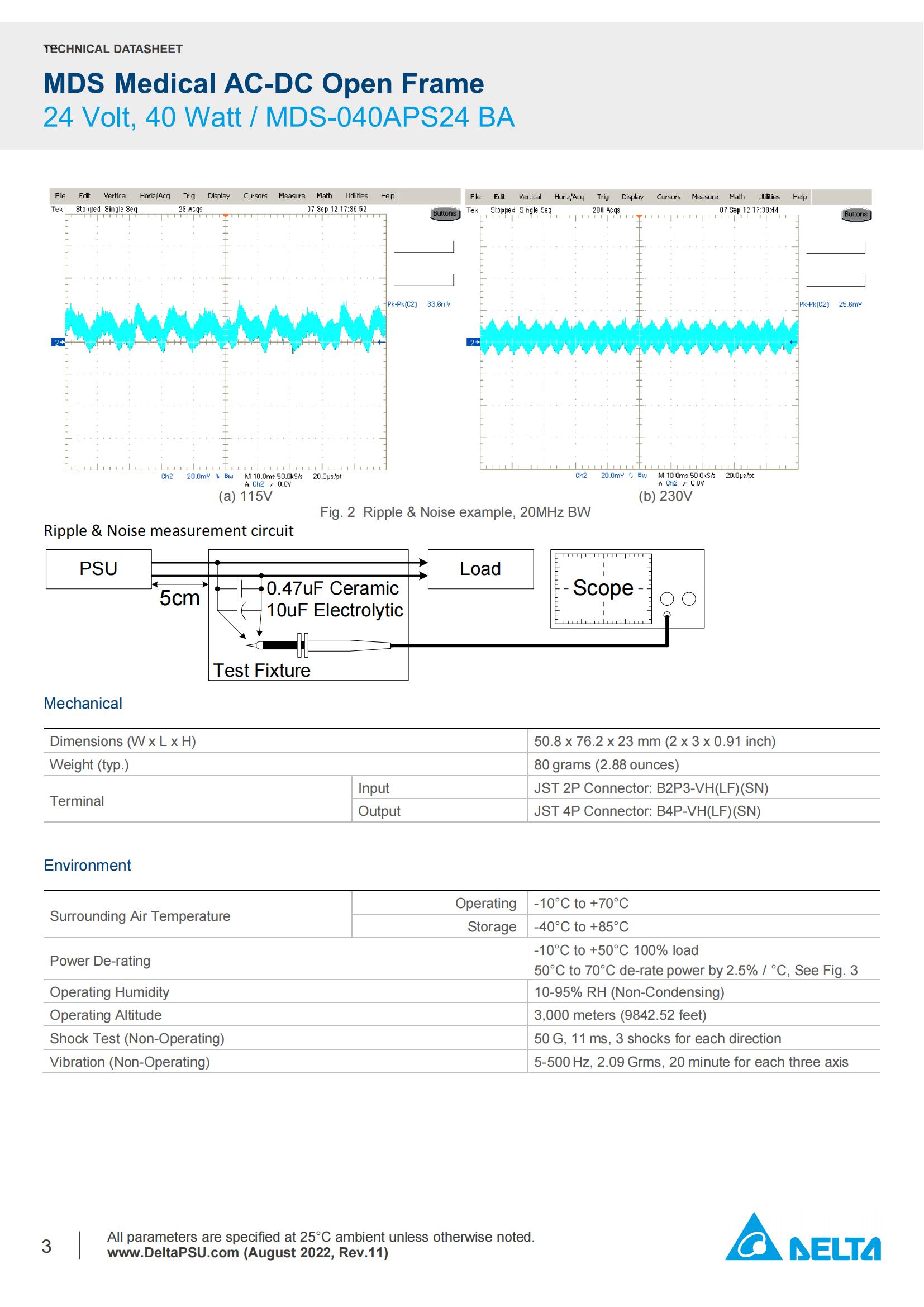The height and width of the screenshot is (1307, 924).
Task: Click the Ch2 channel marker on left oscilloscope
Action: [58, 341]
